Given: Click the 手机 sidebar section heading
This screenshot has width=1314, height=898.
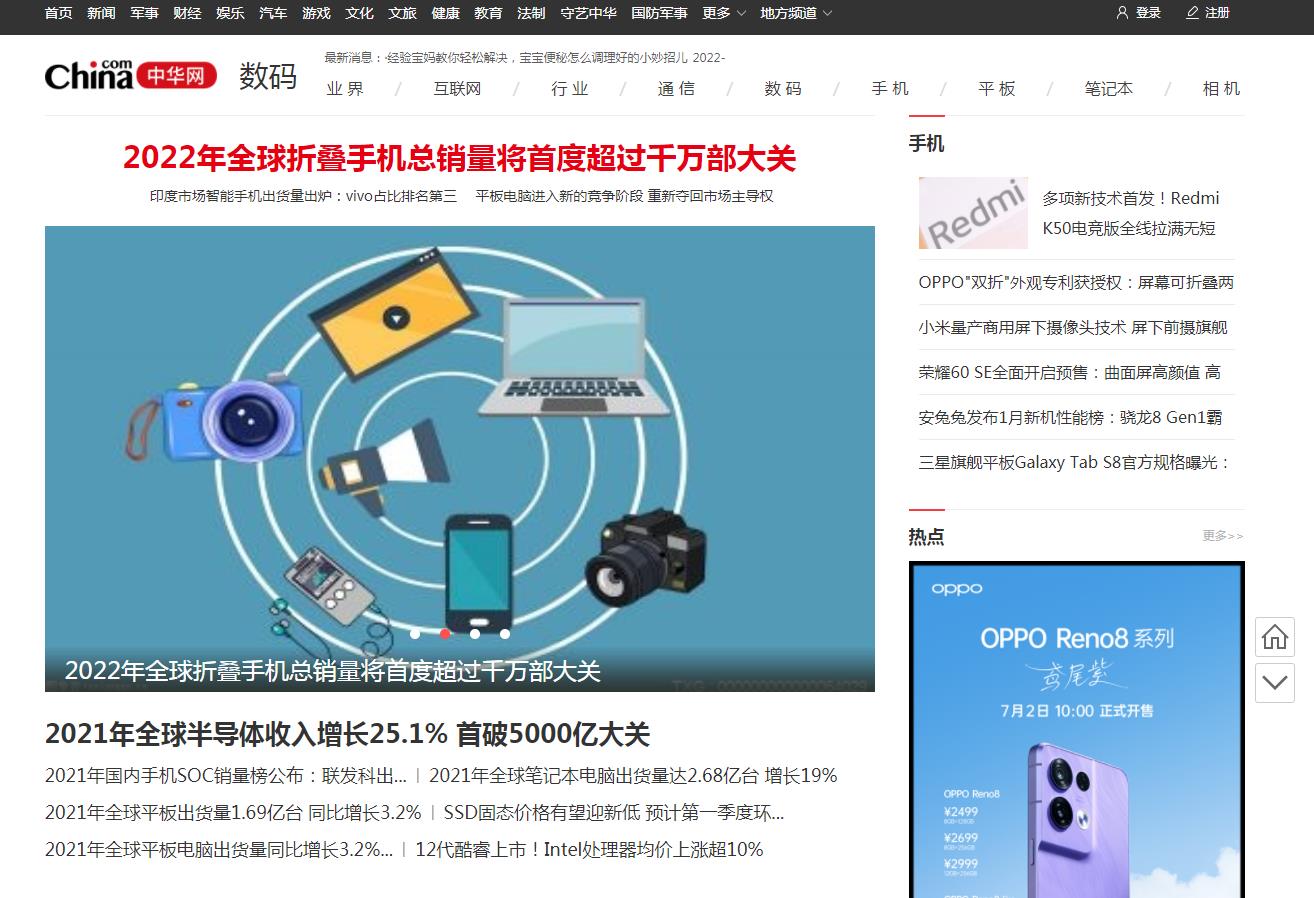Looking at the screenshot, I should coord(926,144).
